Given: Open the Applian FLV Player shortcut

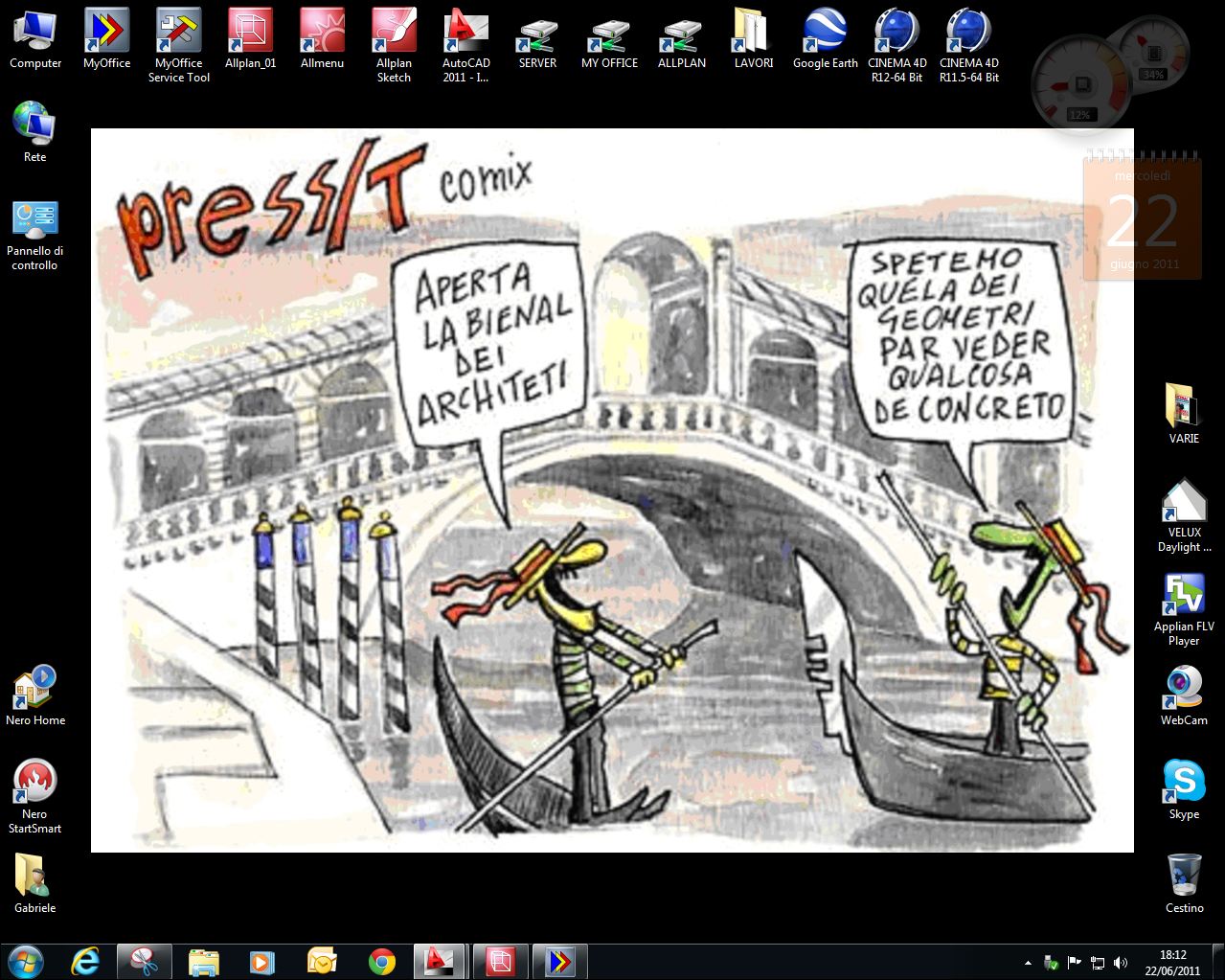Looking at the screenshot, I should point(1184,610).
